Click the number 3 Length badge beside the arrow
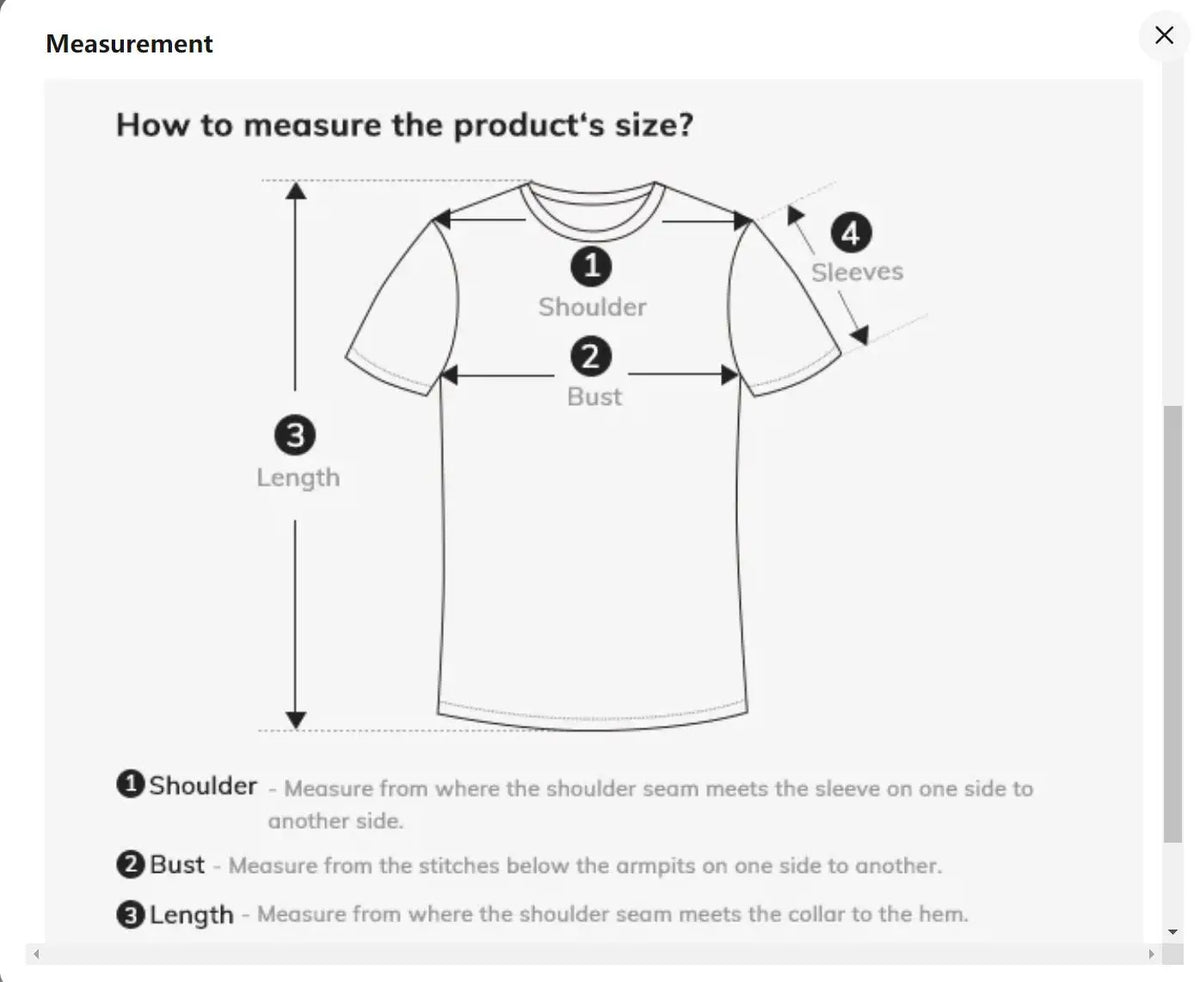This screenshot has width=1200, height=982. click(296, 436)
